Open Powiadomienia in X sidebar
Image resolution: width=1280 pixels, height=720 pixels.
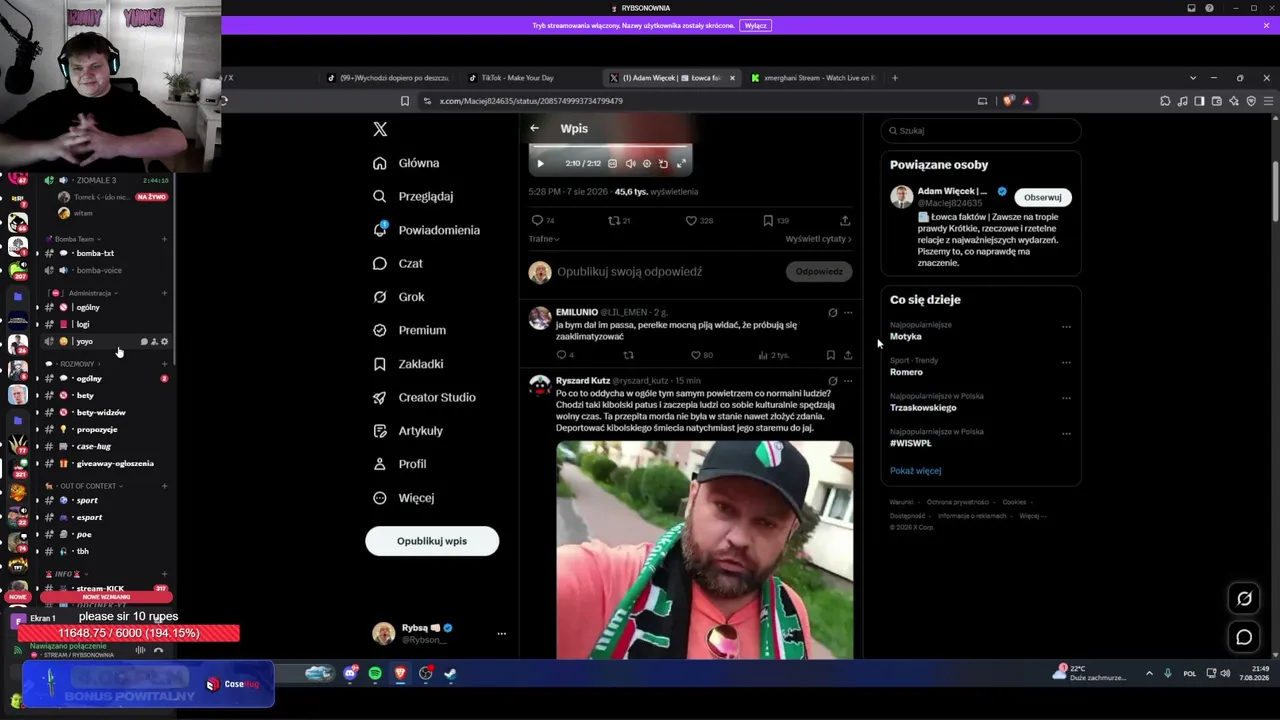tap(426, 230)
